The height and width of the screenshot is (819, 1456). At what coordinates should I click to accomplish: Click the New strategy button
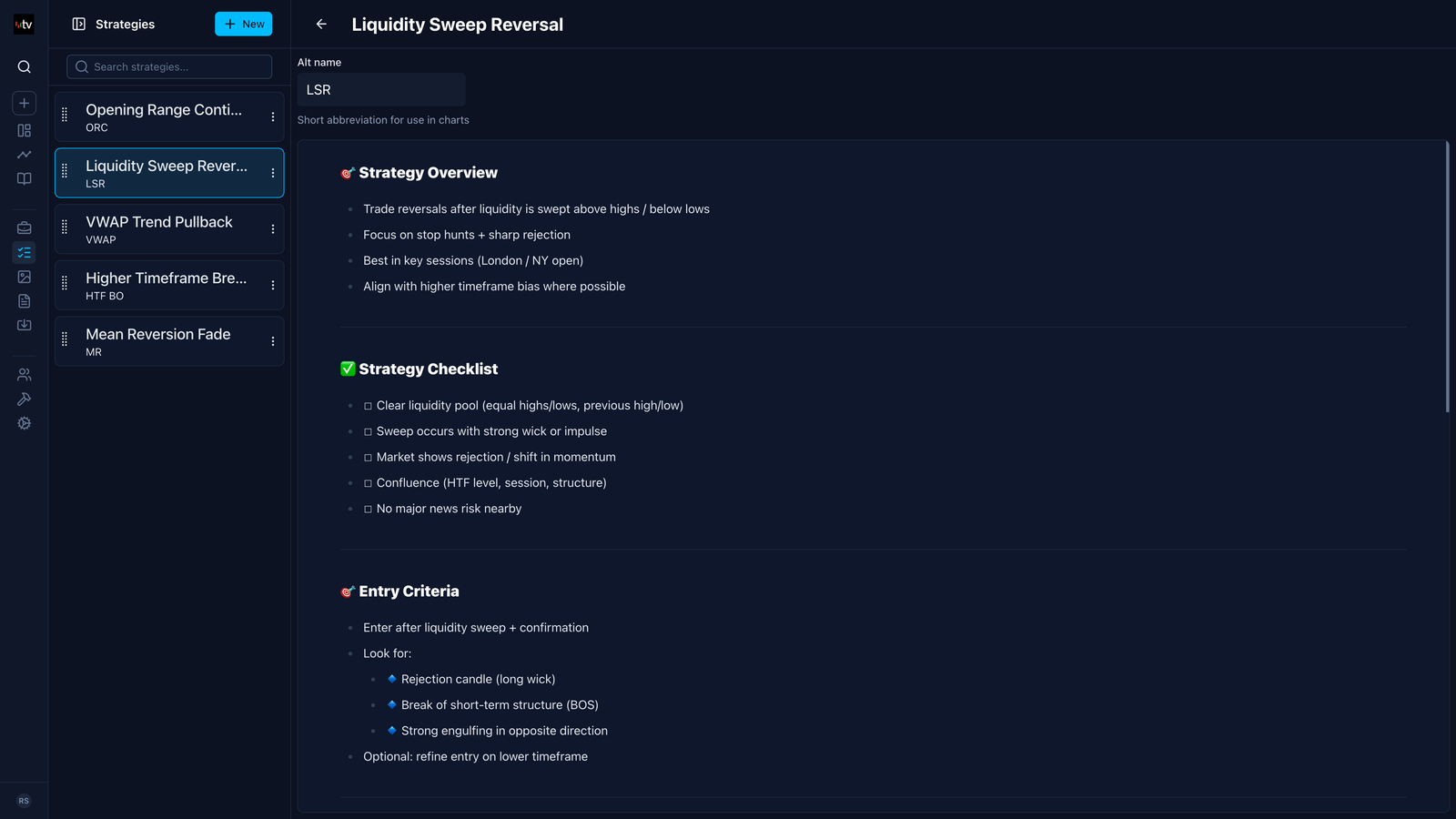point(243,25)
